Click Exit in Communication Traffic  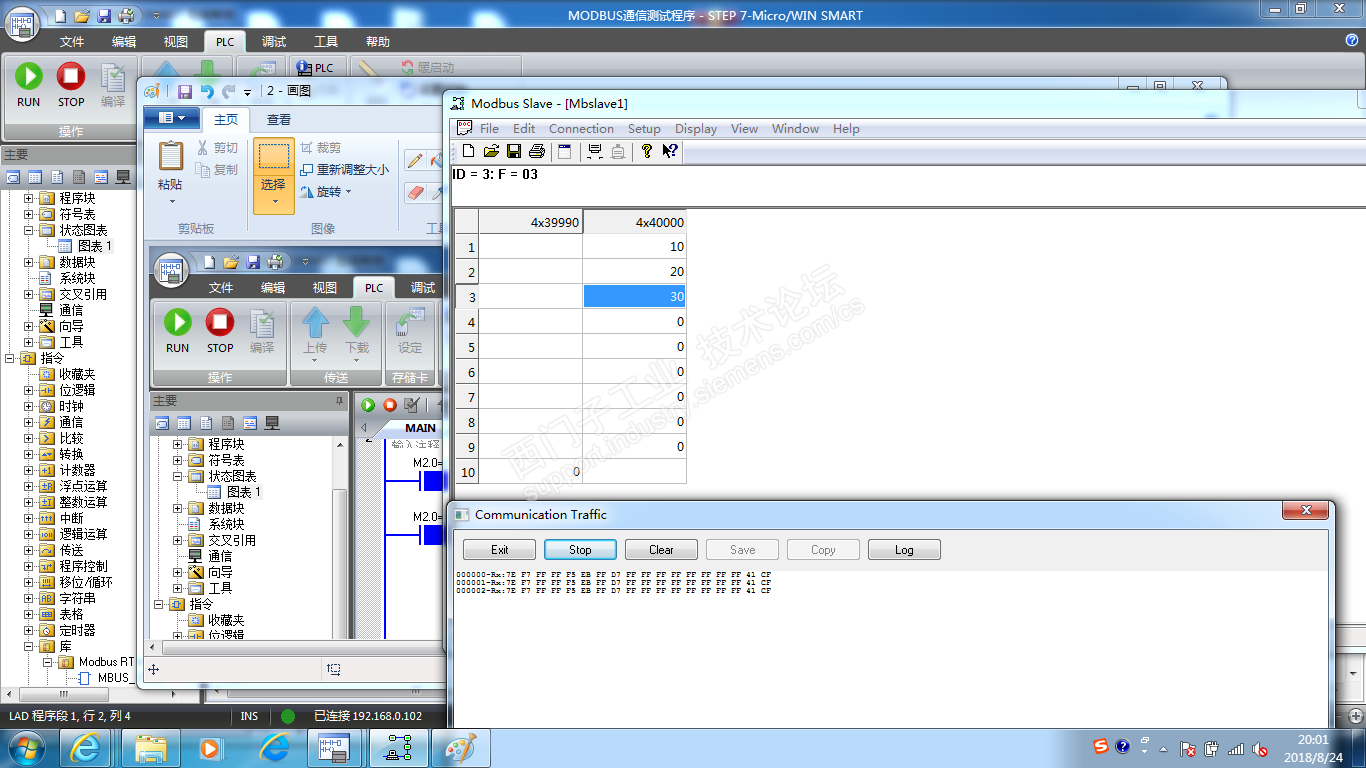500,549
